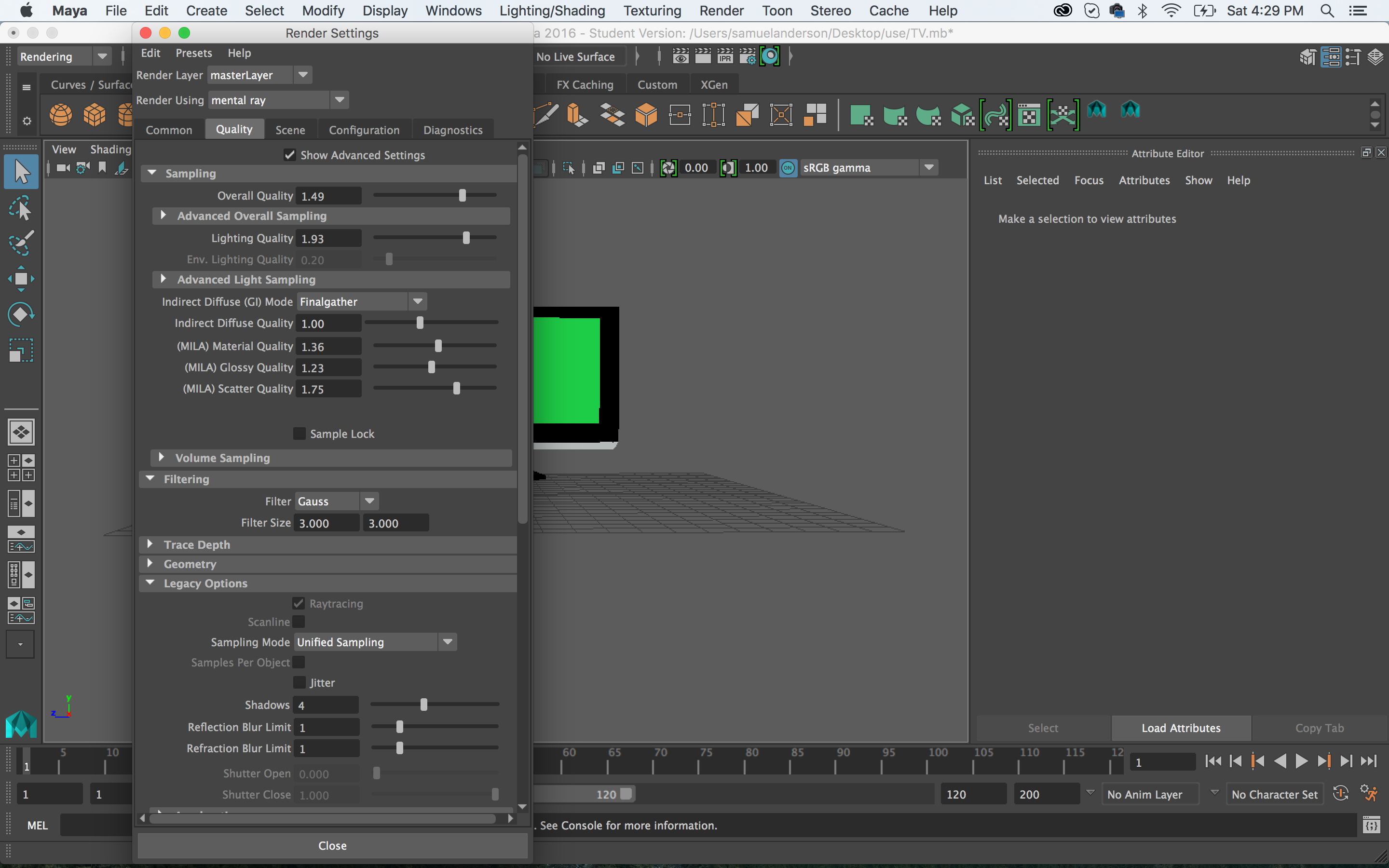Viewport: 1389px width, 868px height.
Task: Switch to the Diagnostics tab
Action: pos(453,129)
